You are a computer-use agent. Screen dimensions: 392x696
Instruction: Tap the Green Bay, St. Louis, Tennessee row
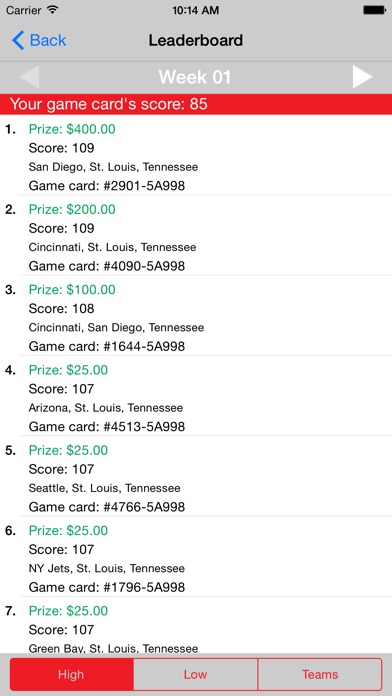pos(196,625)
